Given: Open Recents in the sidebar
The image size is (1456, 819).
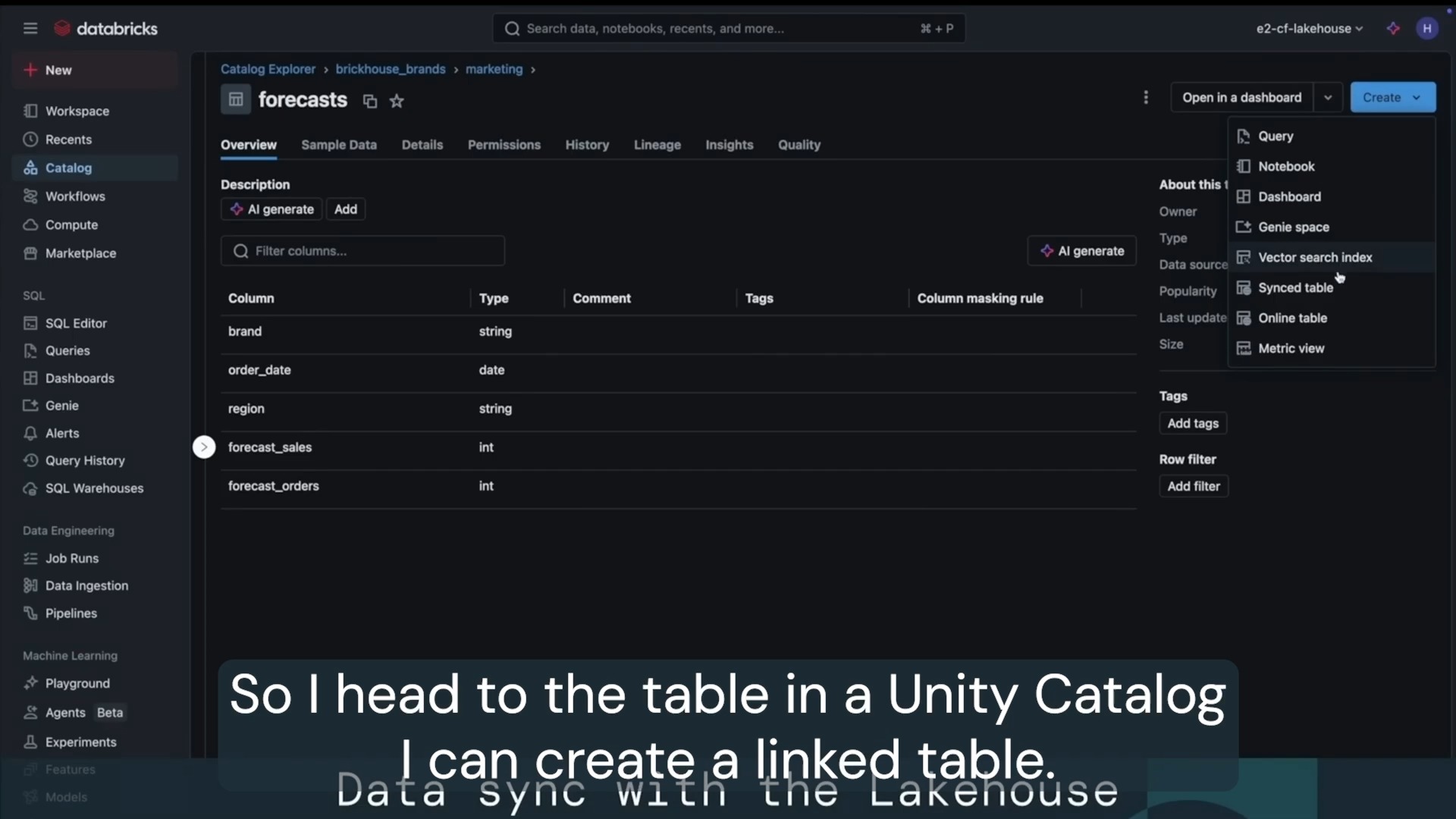Looking at the screenshot, I should click(95, 140).
